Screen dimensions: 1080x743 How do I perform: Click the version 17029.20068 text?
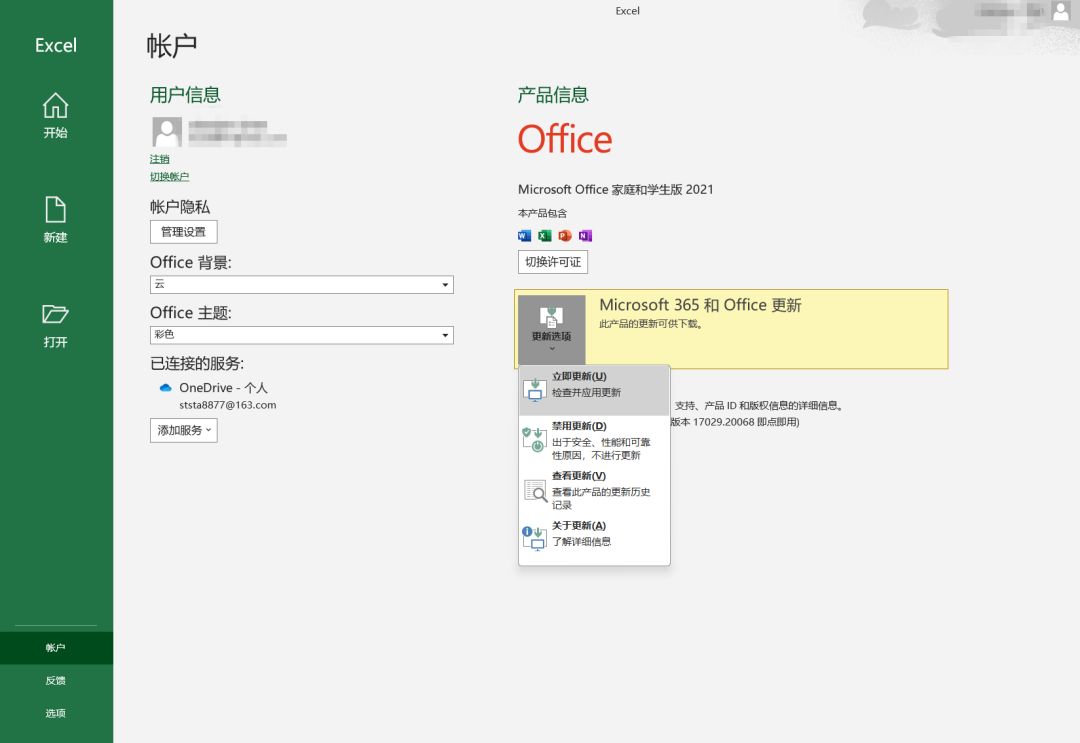735,422
